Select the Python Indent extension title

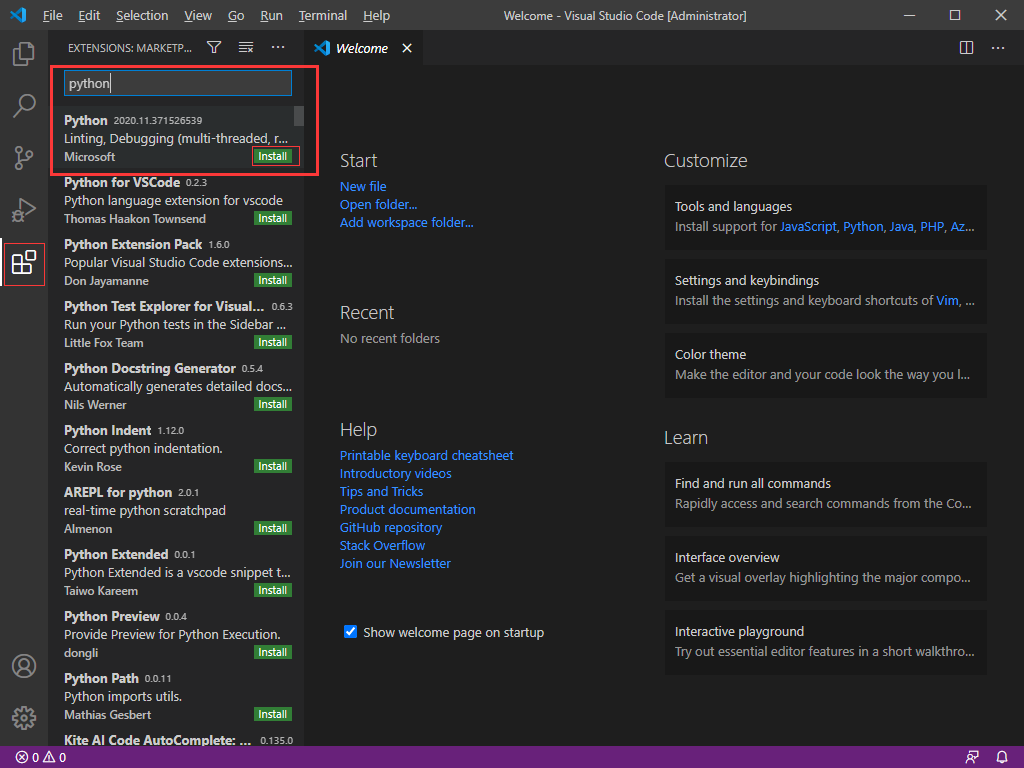pyautogui.click(x=107, y=430)
